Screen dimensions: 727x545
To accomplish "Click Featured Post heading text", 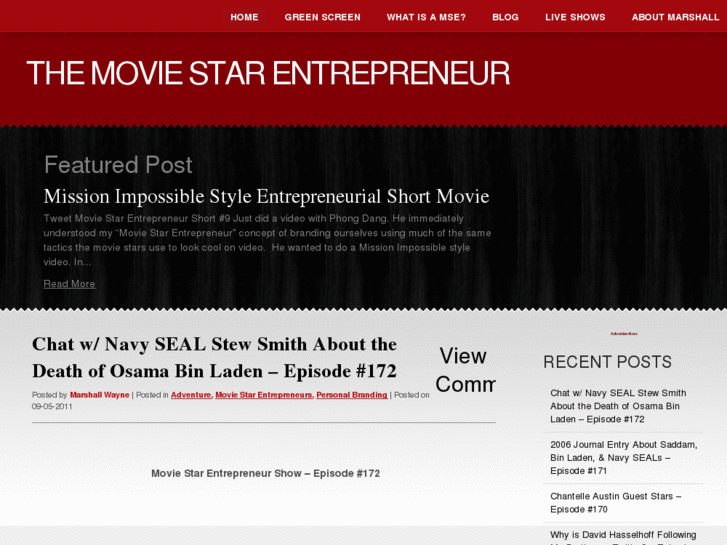I will 118,165.
